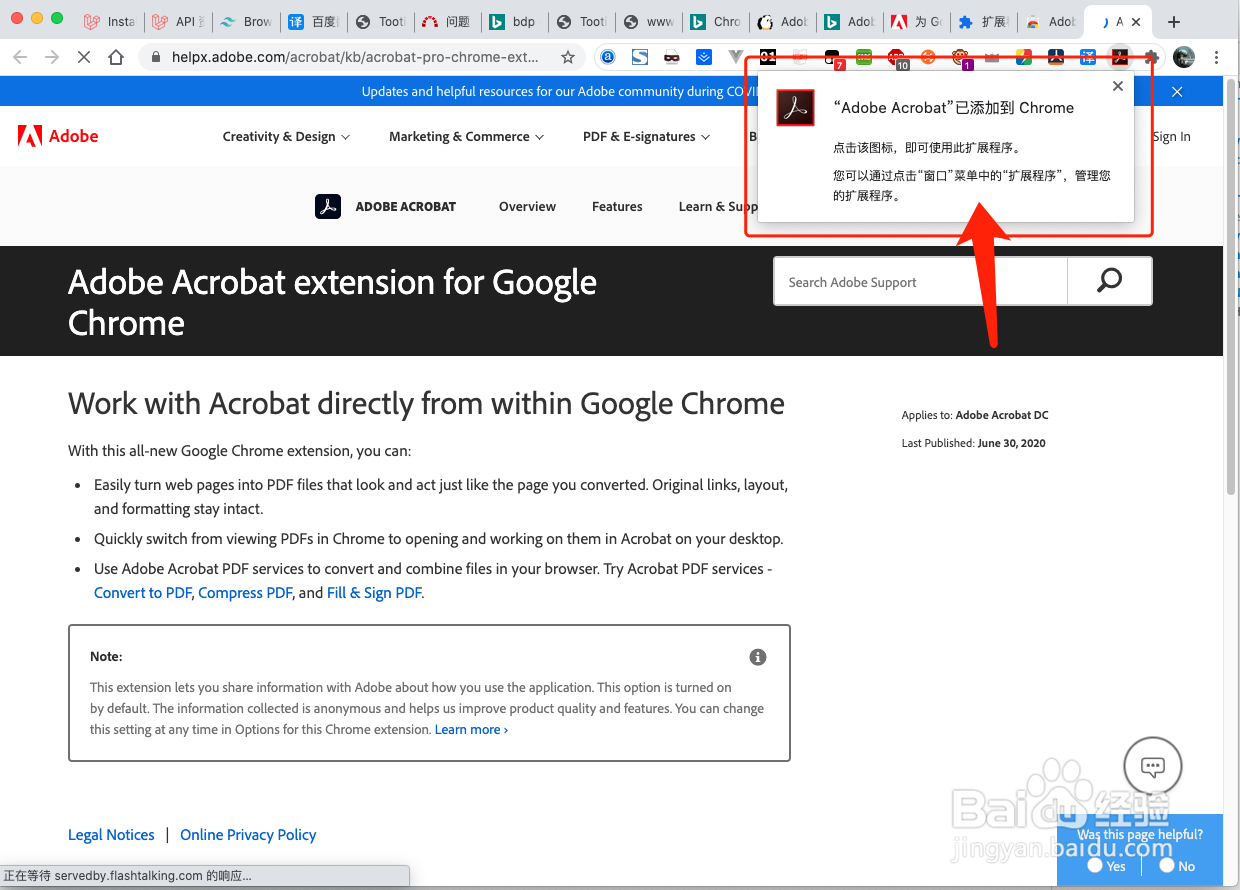Viewport: 1240px width, 890px height.
Task: Open the chat bubble support widget
Action: click(x=1153, y=768)
